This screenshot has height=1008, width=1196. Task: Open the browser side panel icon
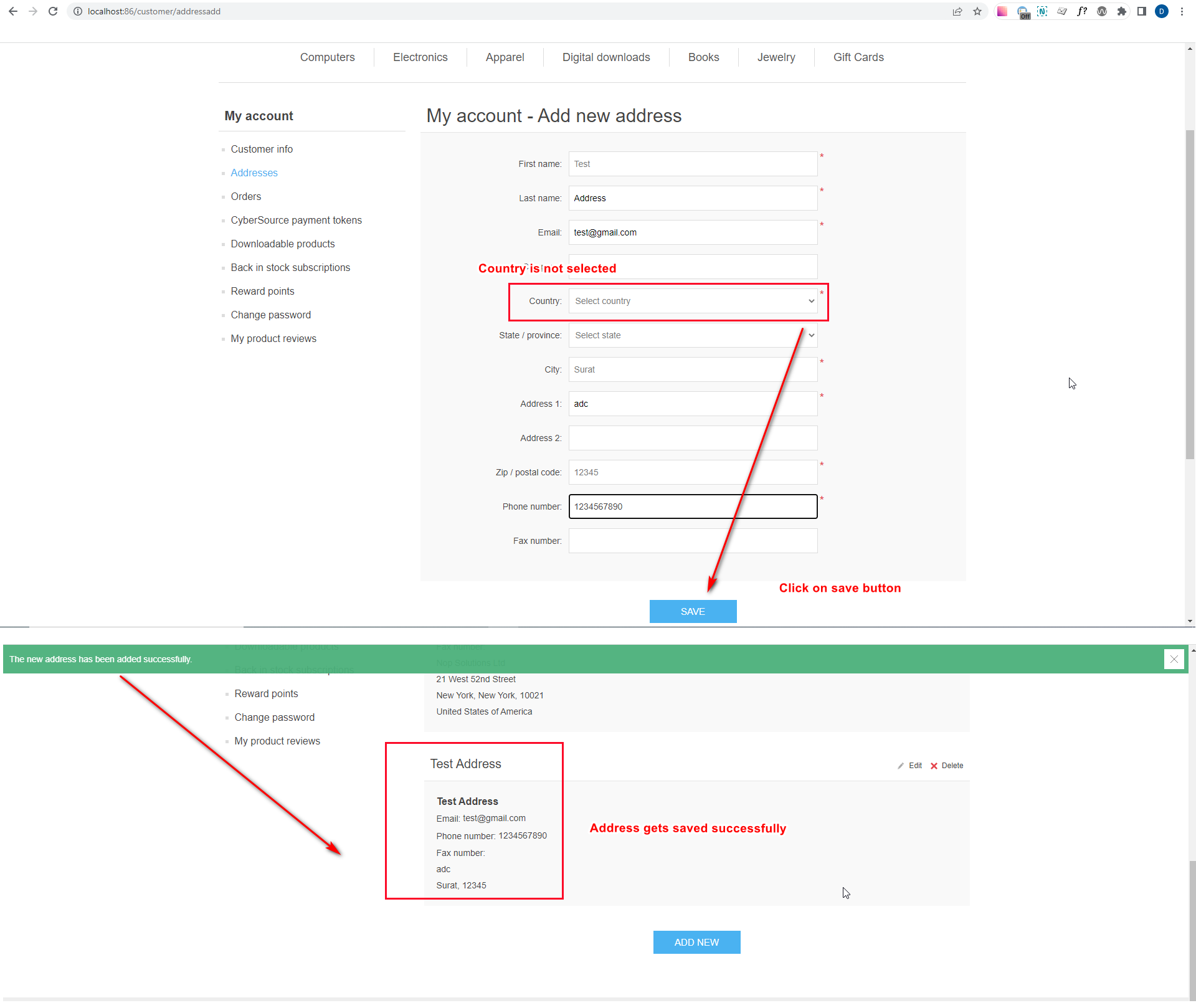tap(1141, 11)
